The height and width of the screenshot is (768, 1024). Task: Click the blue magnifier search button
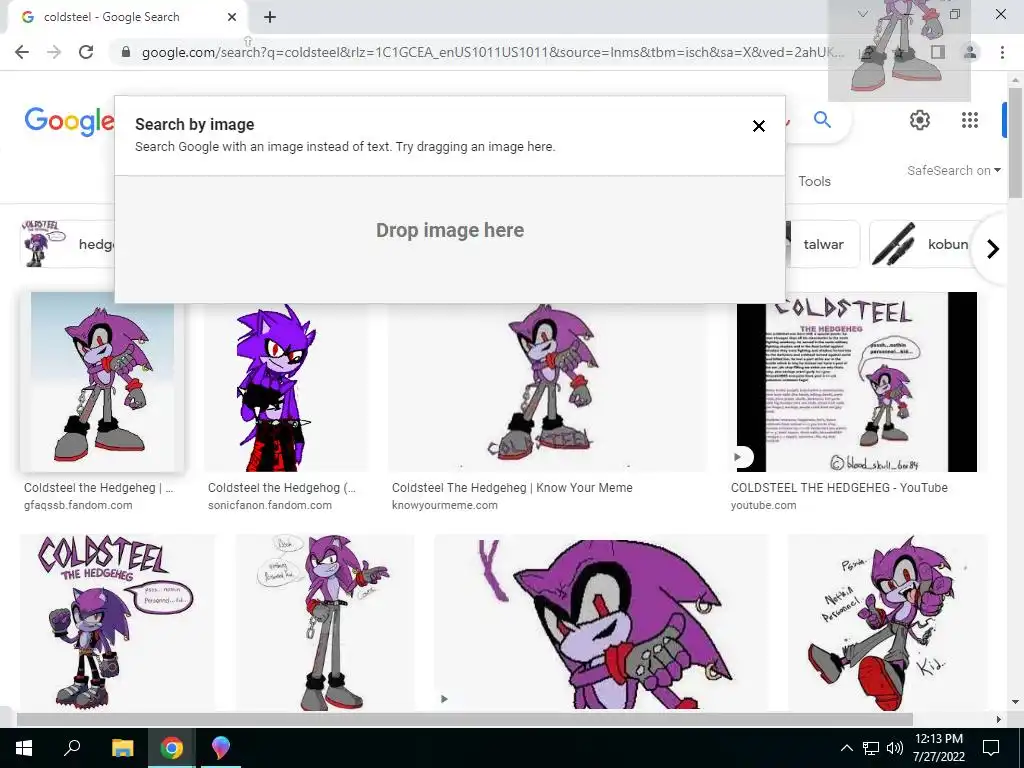coord(822,120)
